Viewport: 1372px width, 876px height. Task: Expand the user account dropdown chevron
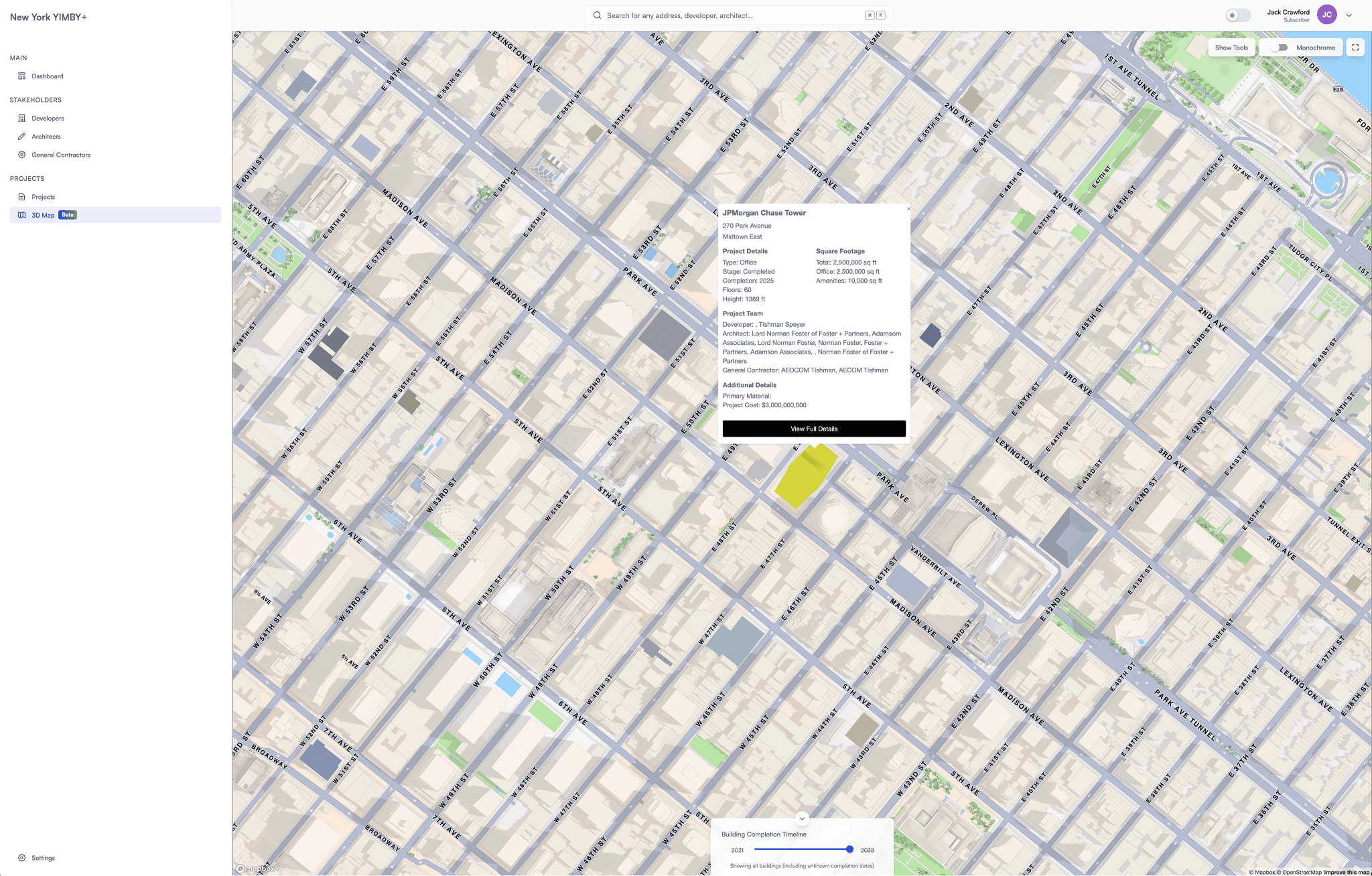1349,15
